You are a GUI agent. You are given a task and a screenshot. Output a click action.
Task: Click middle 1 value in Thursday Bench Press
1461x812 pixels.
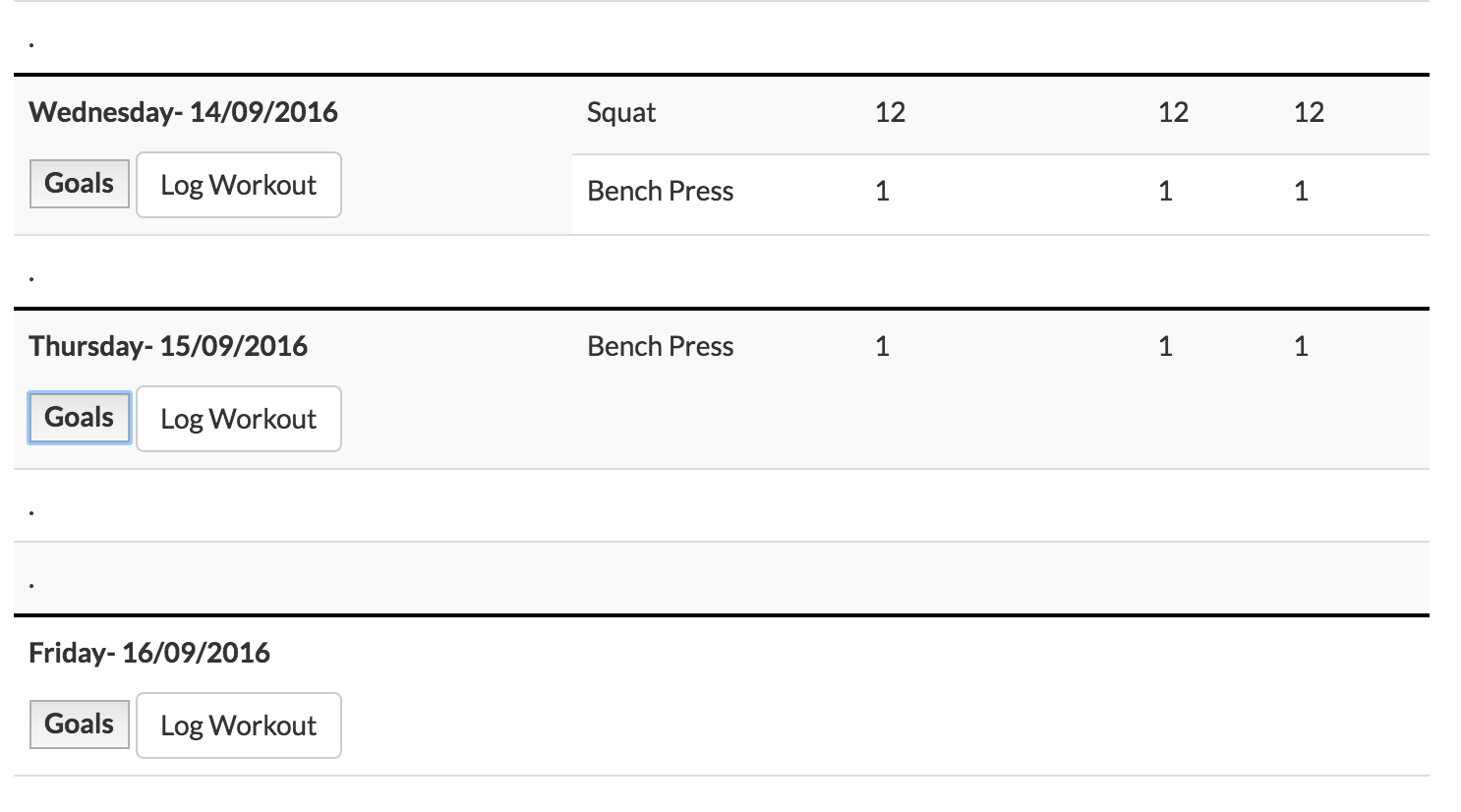click(x=1165, y=346)
